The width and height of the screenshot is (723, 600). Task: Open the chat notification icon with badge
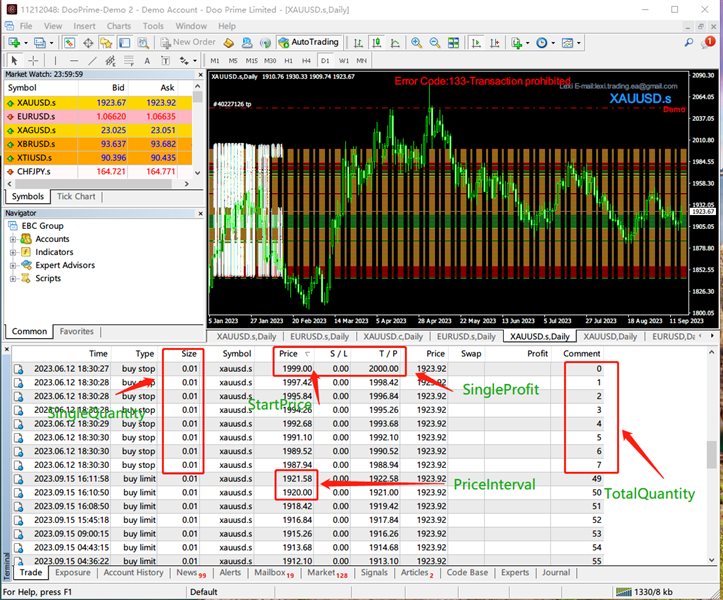(x=707, y=42)
